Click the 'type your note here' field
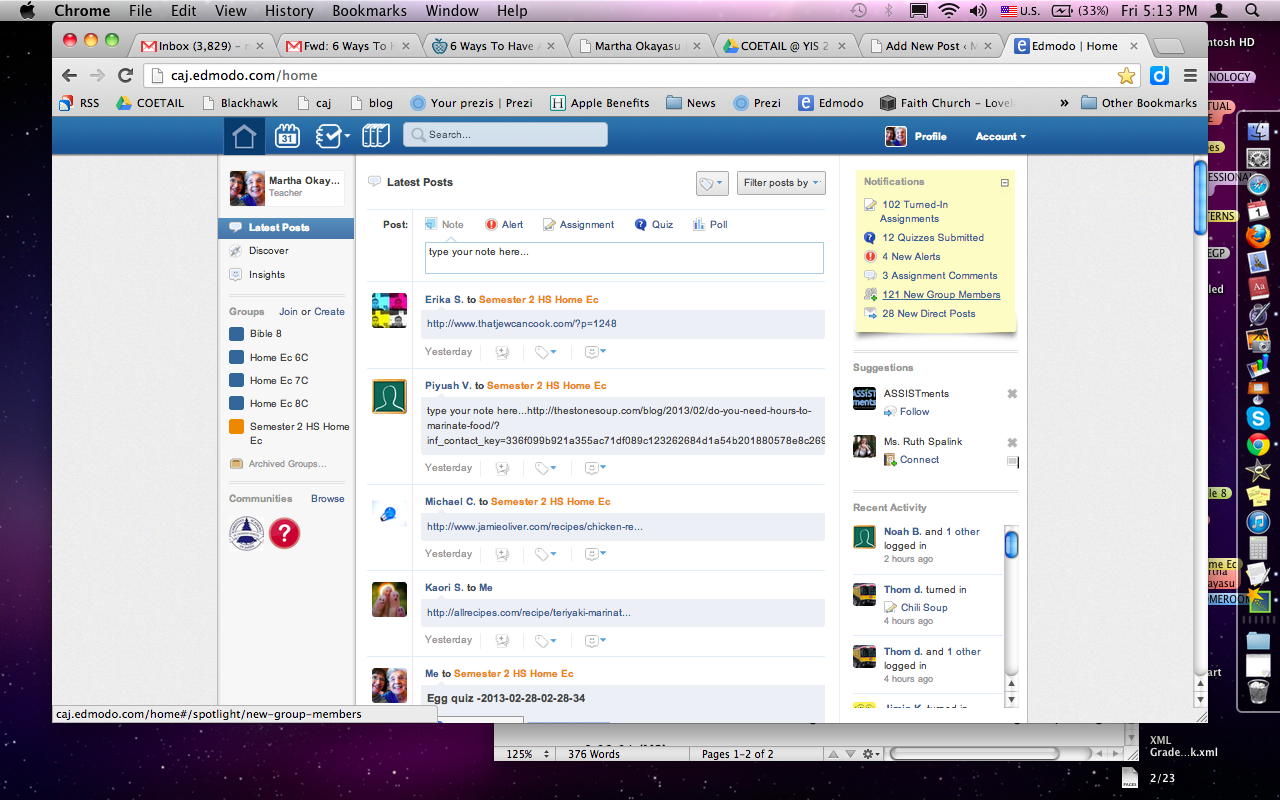This screenshot has height=800, width=1280. click(624, 257)
